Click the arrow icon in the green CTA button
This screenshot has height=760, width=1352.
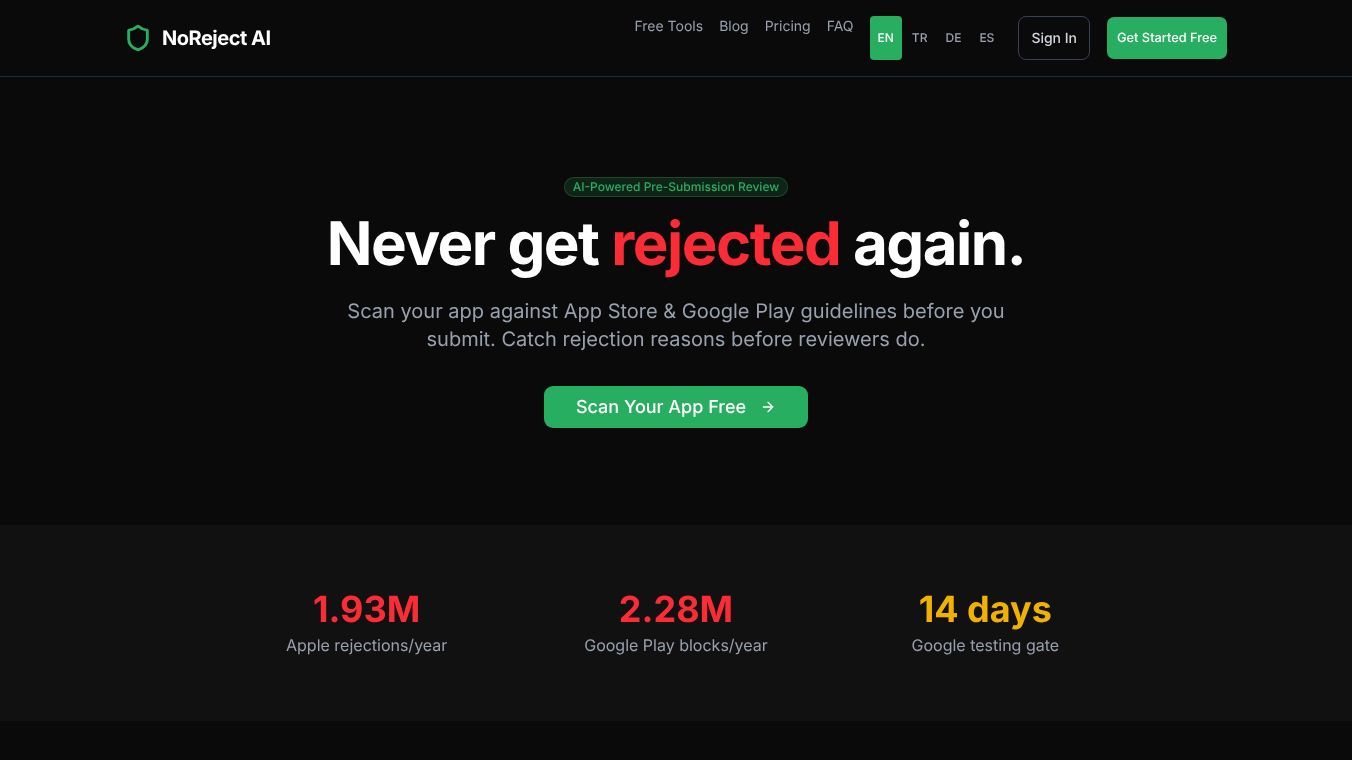[768, 407]
